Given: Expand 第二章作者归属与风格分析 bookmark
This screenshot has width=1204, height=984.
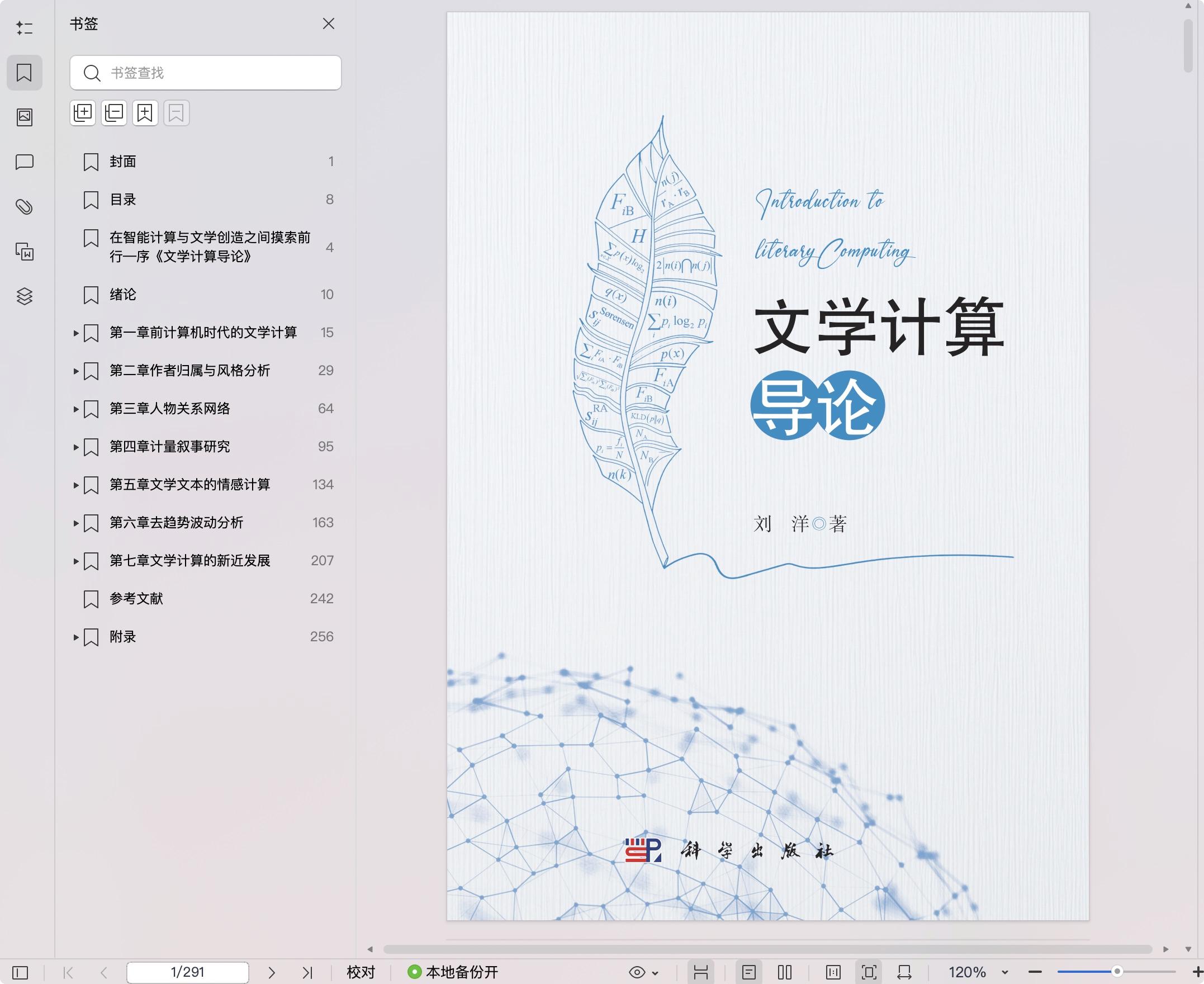Looking at the screenshot, I should (x=76, y=371).
